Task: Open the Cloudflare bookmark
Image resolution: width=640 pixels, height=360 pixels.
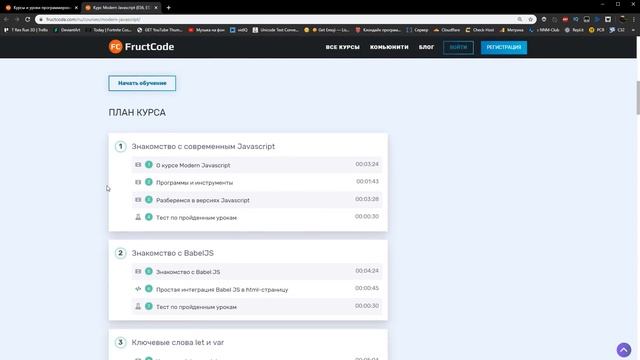Action: [447, 30]
